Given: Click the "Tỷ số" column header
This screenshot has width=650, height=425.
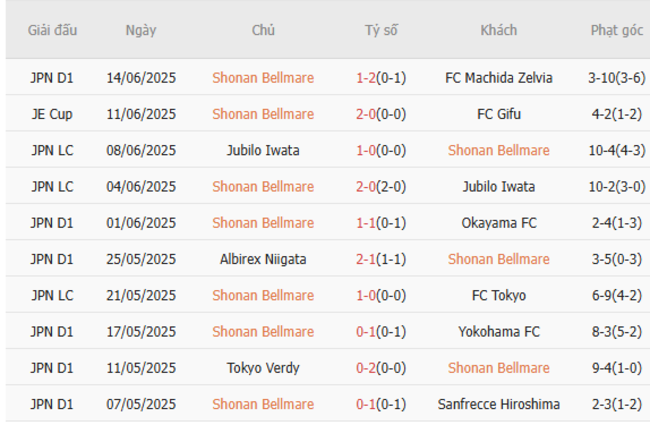Looking at the screenshot, I should pos(381,30).
